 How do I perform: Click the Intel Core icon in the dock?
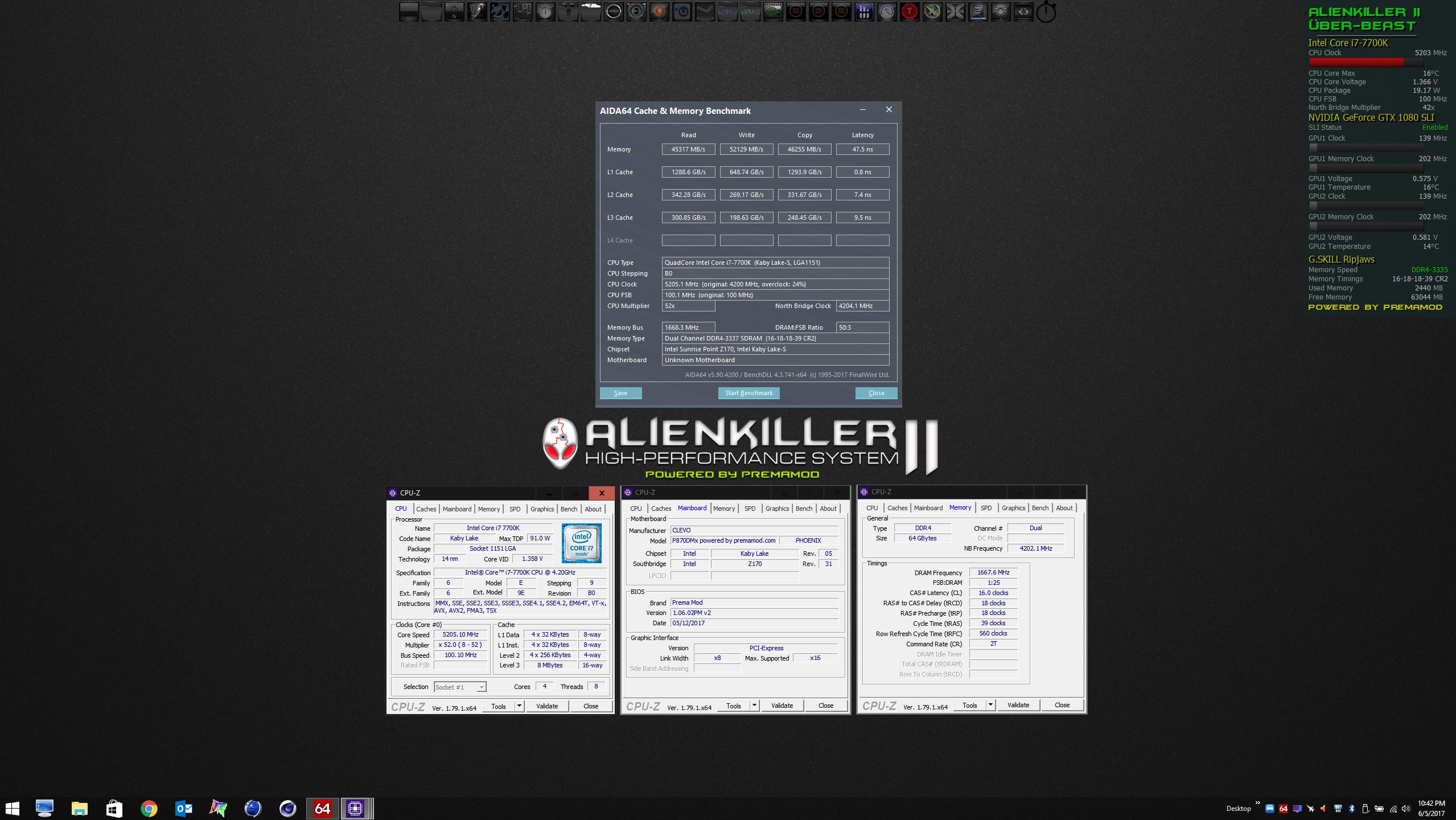(x=978, y=11)
